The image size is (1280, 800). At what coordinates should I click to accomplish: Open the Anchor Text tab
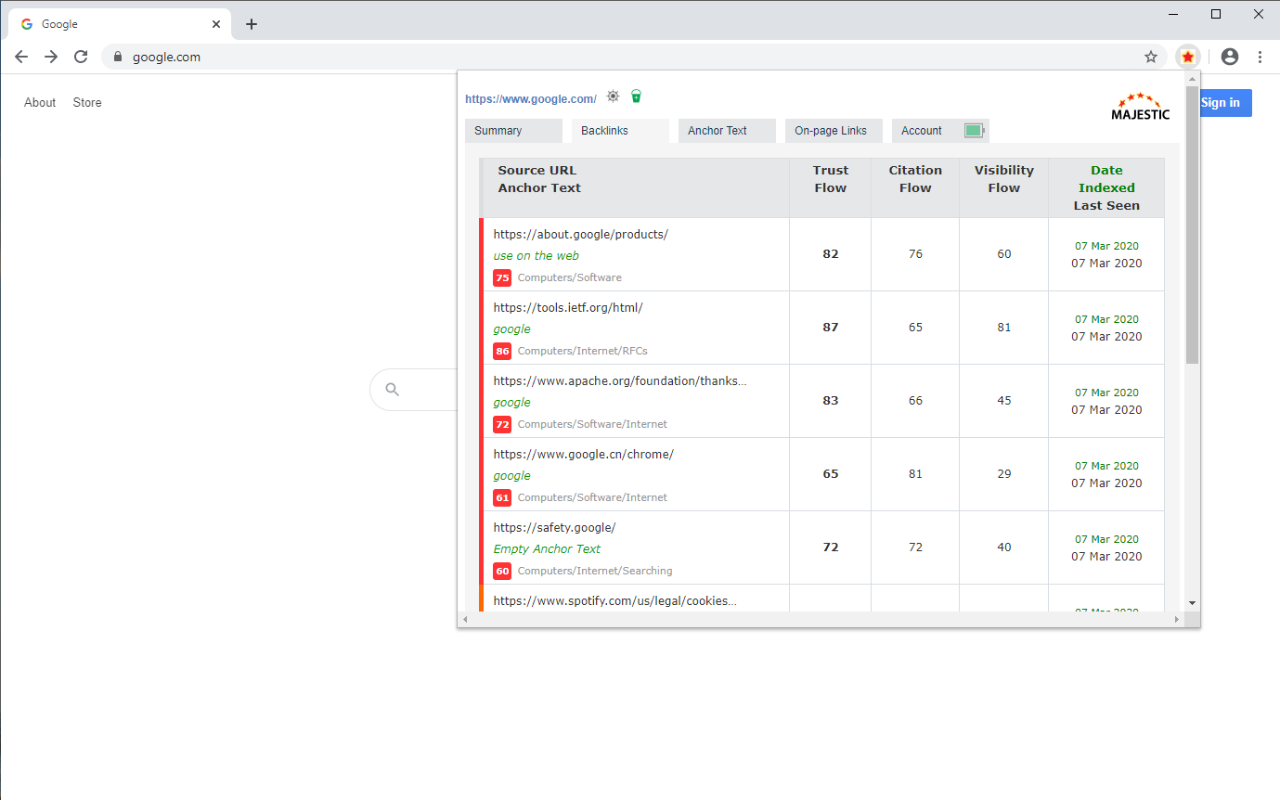[726, 130]
